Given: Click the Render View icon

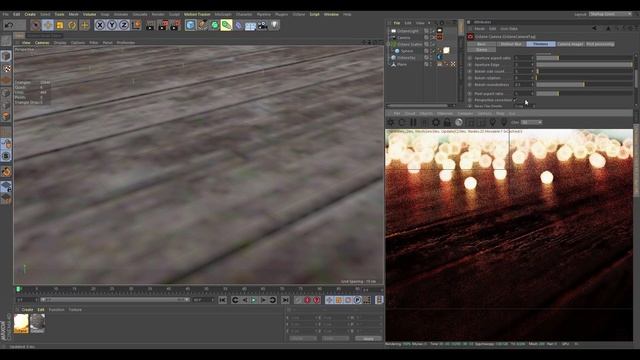Looking at the screenshot, I should pyautogui.click(x=151, y=25).
